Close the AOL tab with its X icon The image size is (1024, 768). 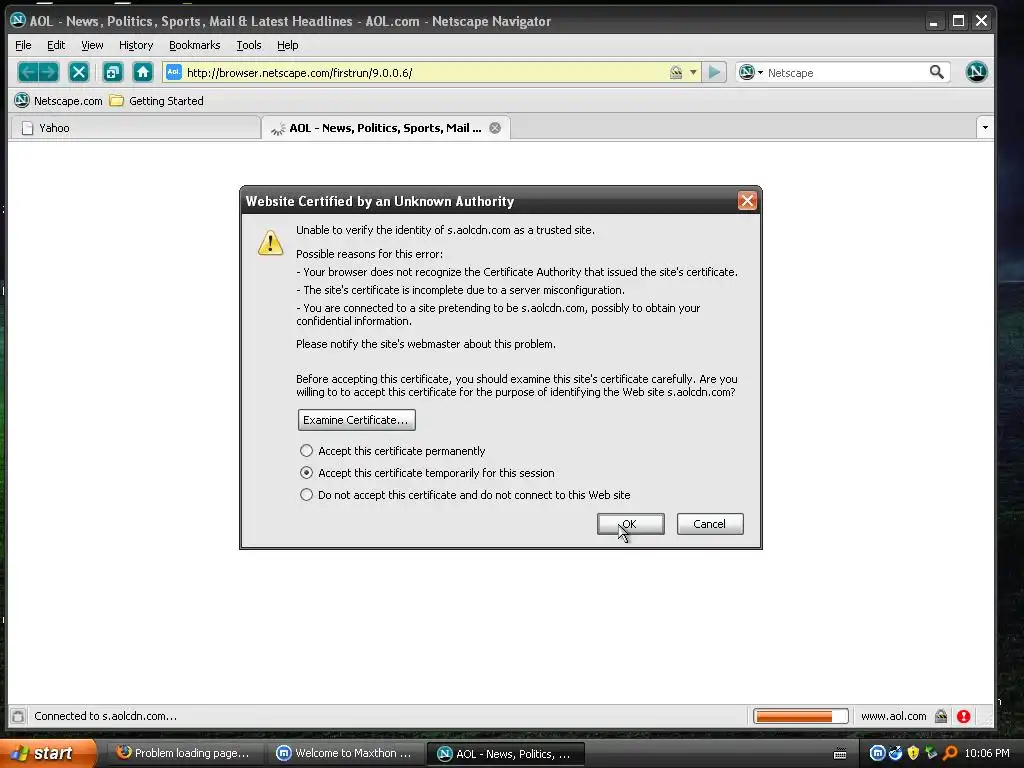pos(495,128)
